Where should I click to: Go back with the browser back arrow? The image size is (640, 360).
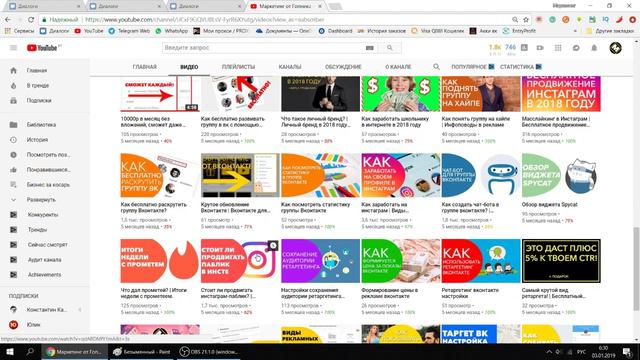pyautogui.click(x=8, y=19)
